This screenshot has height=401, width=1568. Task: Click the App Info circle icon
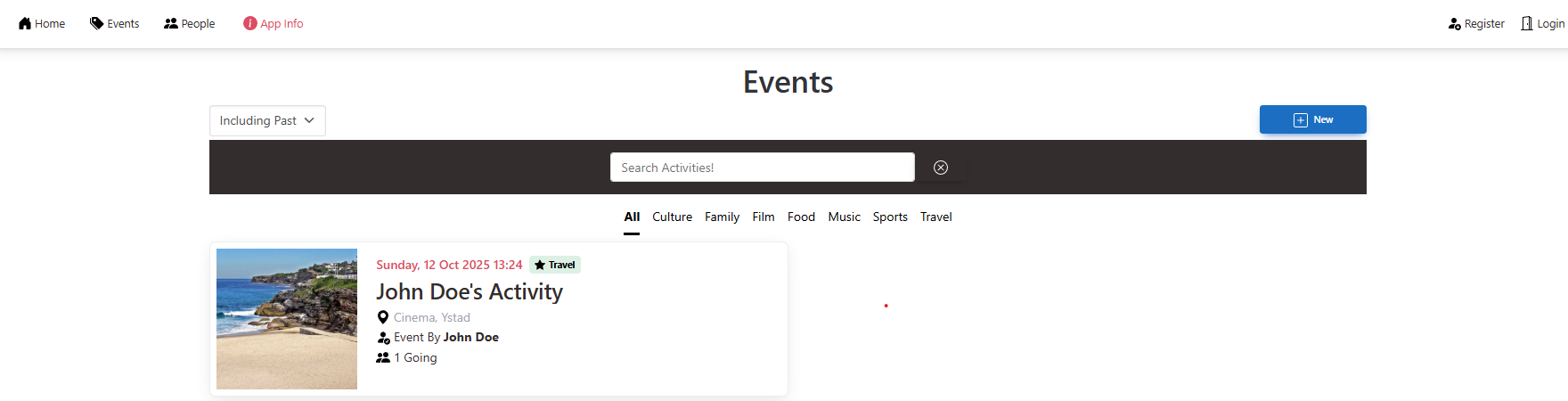coord(250,23)
